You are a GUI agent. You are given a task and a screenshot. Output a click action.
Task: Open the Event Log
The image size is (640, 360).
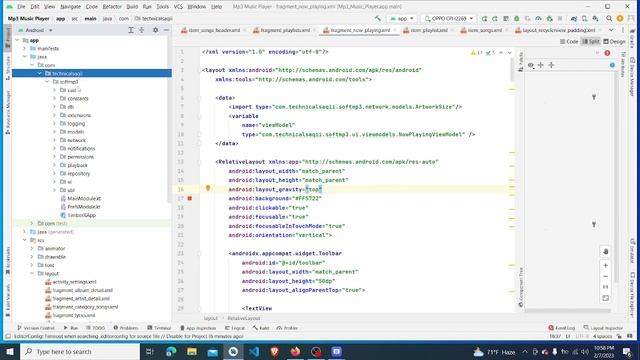coord(562,328)
